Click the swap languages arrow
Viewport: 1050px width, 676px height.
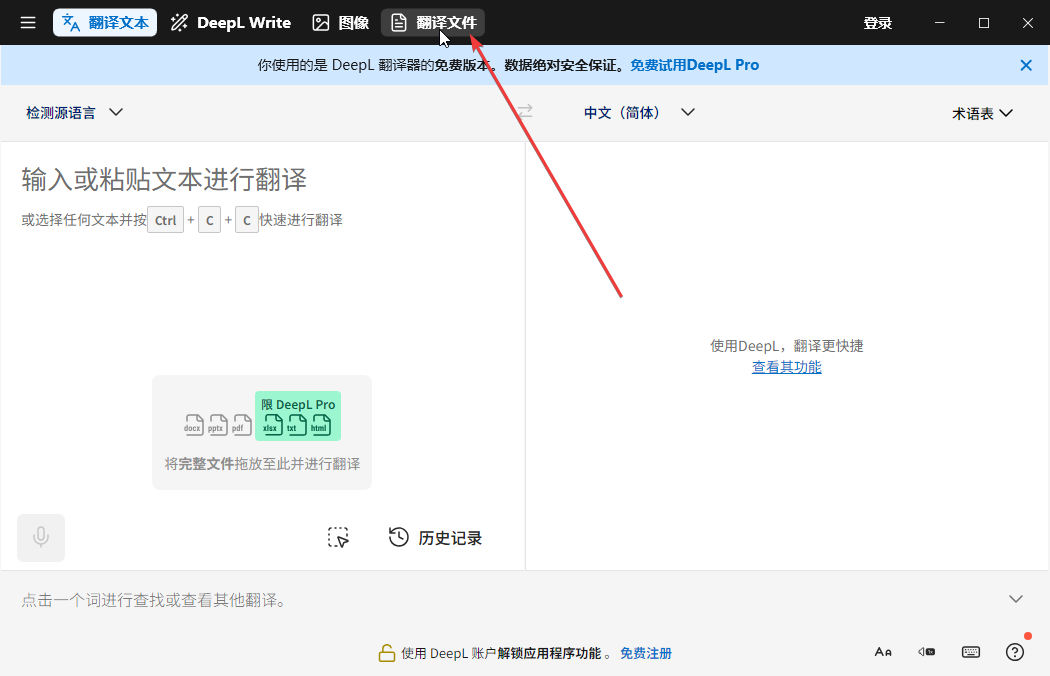[525, 112]
